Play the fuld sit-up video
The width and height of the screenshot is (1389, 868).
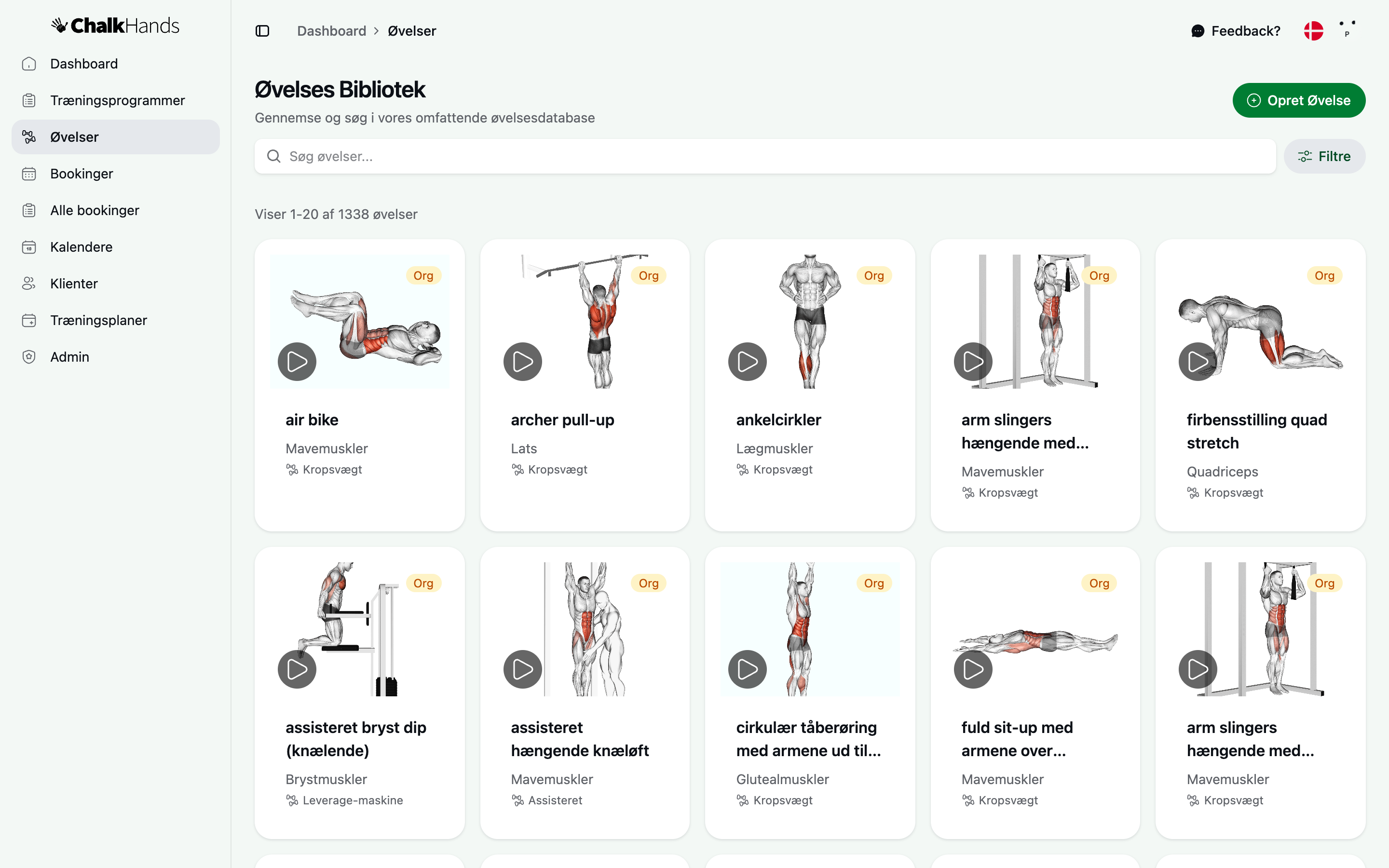tap(973, 669)
